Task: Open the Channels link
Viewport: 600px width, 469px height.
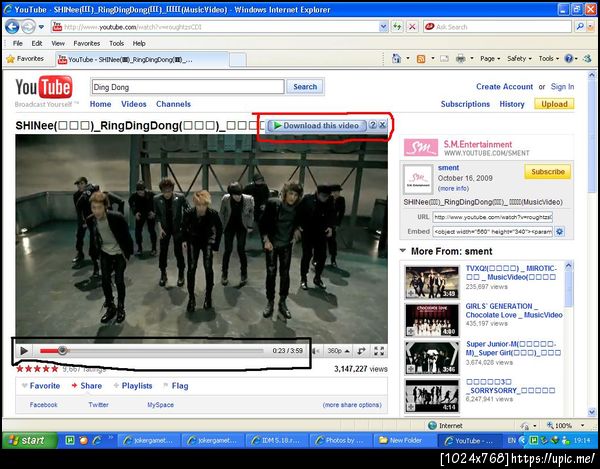Action: click(x=173, y=104)
